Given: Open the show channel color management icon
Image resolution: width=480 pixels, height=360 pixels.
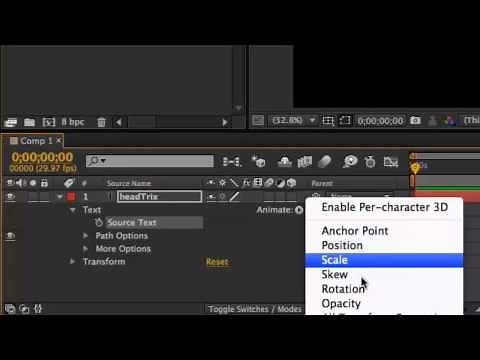Looking at the screenshot, I should click(x=450, y=120).
